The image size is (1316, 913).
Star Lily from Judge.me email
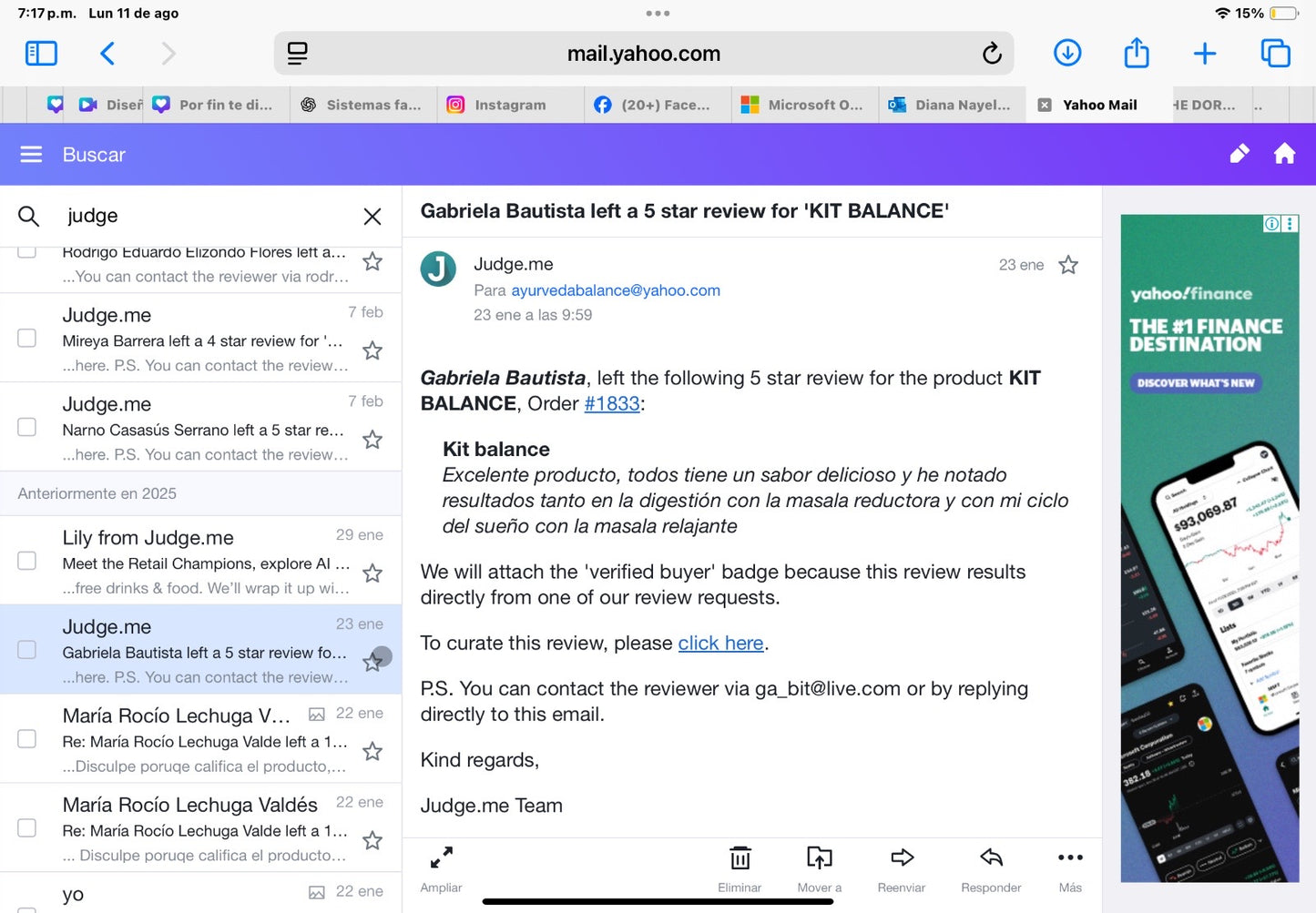tap(372, 573)
